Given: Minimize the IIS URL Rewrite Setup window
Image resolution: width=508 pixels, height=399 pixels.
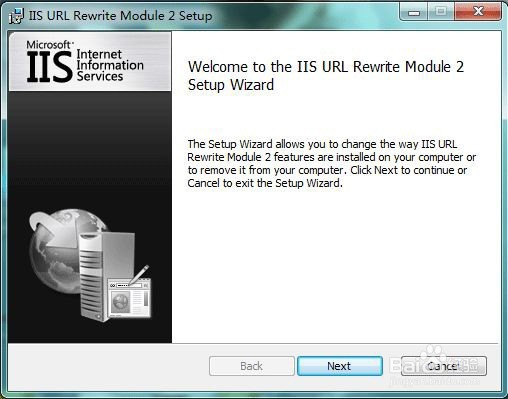Looking at the screenshot, I should pyautogui.click(x=414, y=12).
